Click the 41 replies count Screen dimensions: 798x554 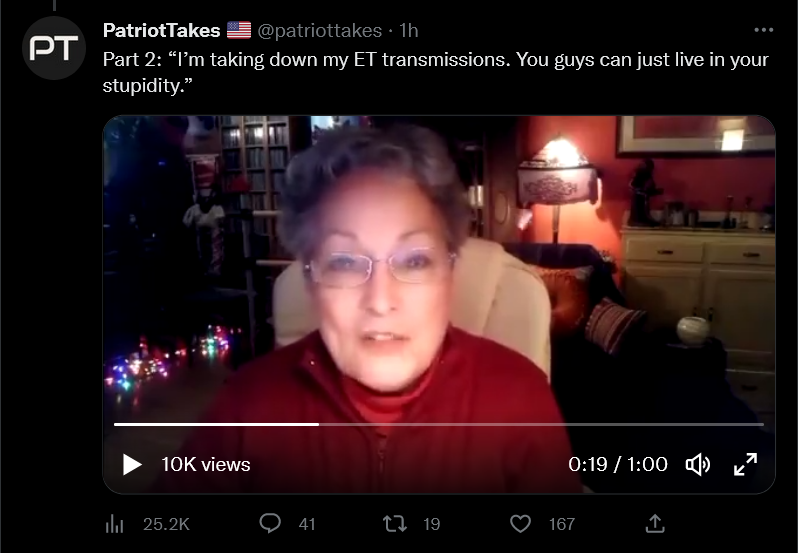[307, 524]
